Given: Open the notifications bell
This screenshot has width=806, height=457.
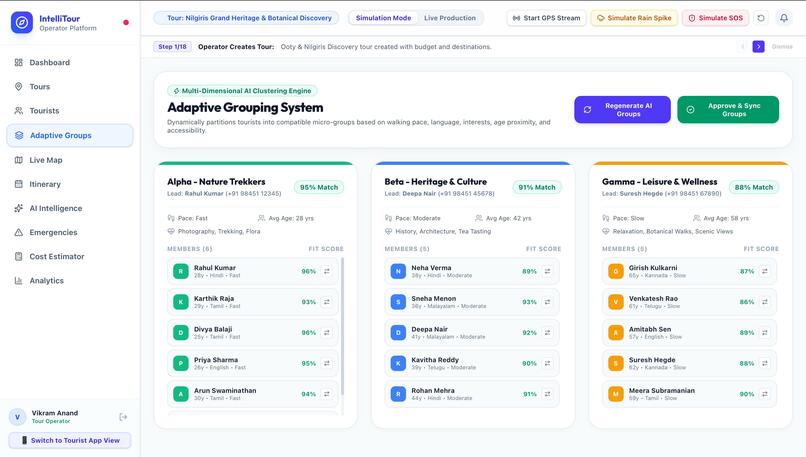Looking at the screenshot, I should [784, 18].
